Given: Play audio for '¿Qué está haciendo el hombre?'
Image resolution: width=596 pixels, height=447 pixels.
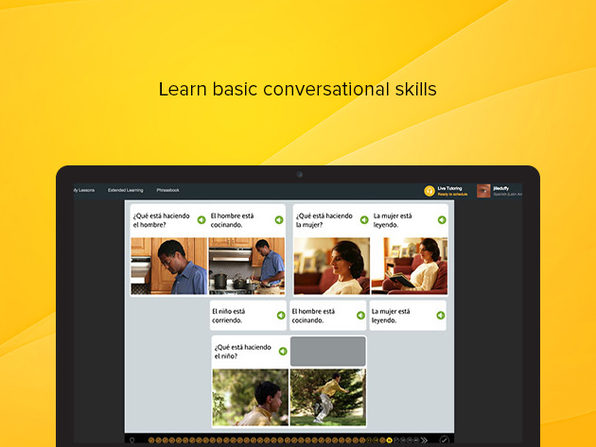Looking at the screenshot, I should click(x=201, y=220).
